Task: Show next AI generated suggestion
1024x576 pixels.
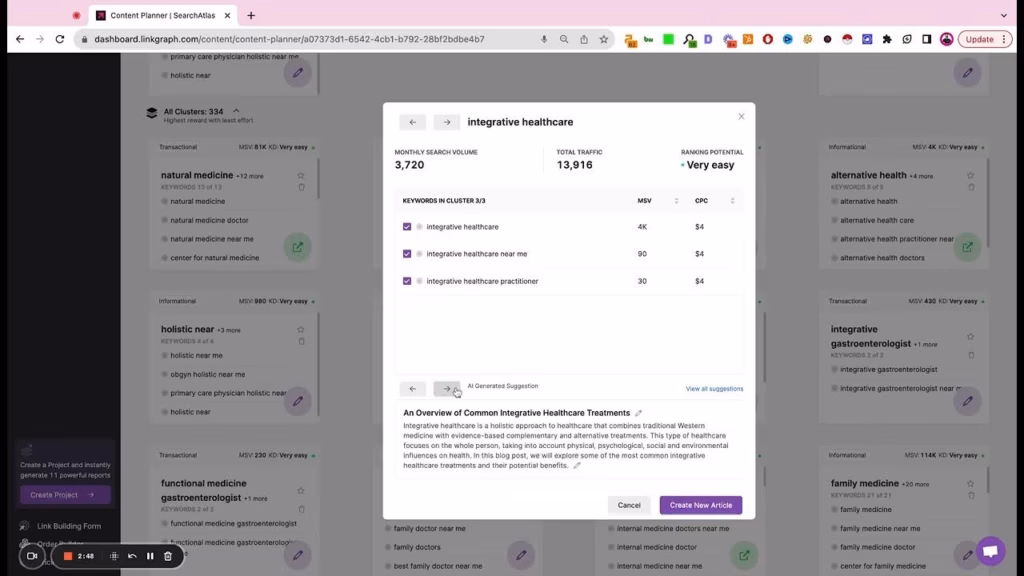Action: 447,389
